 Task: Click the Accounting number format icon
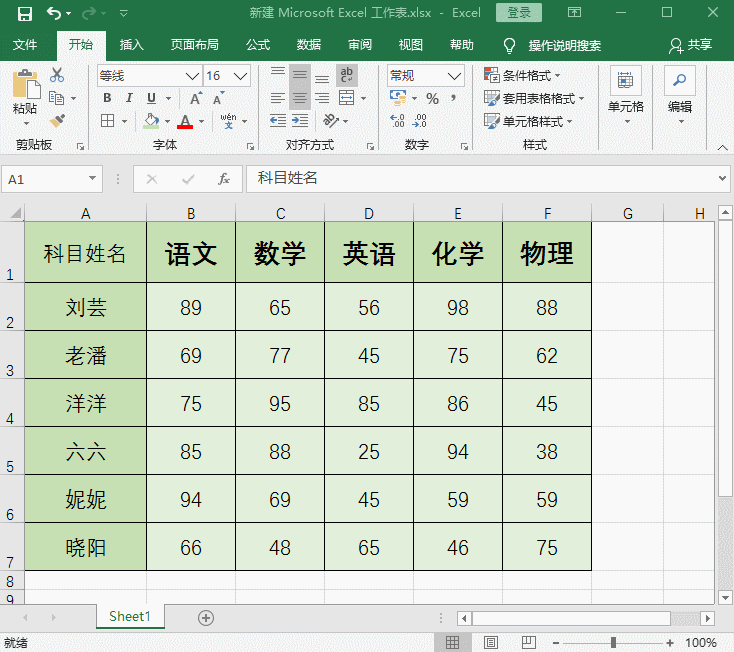click(398, 98)
